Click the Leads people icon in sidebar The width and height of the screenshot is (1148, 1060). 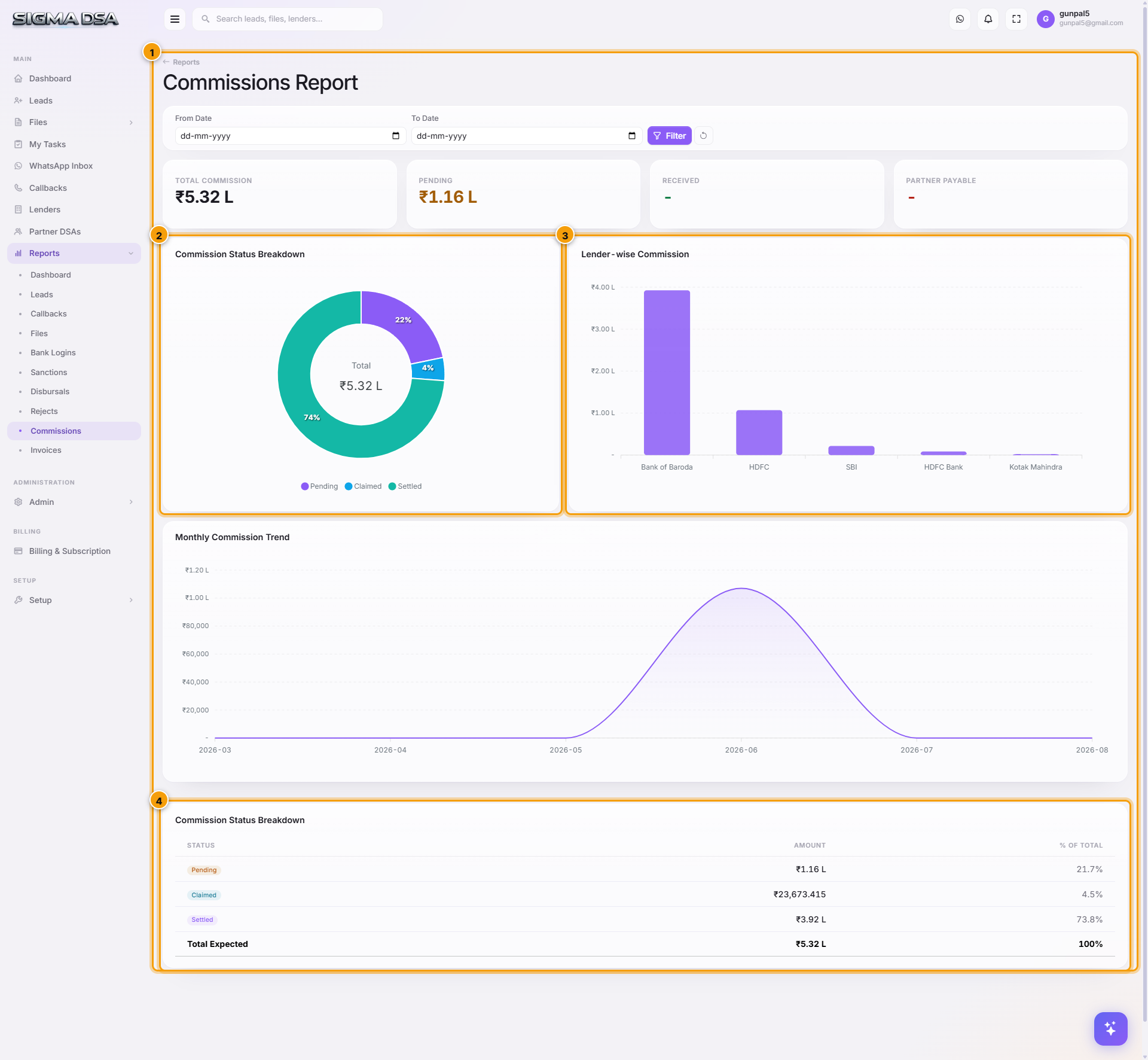tap(19, 100)
